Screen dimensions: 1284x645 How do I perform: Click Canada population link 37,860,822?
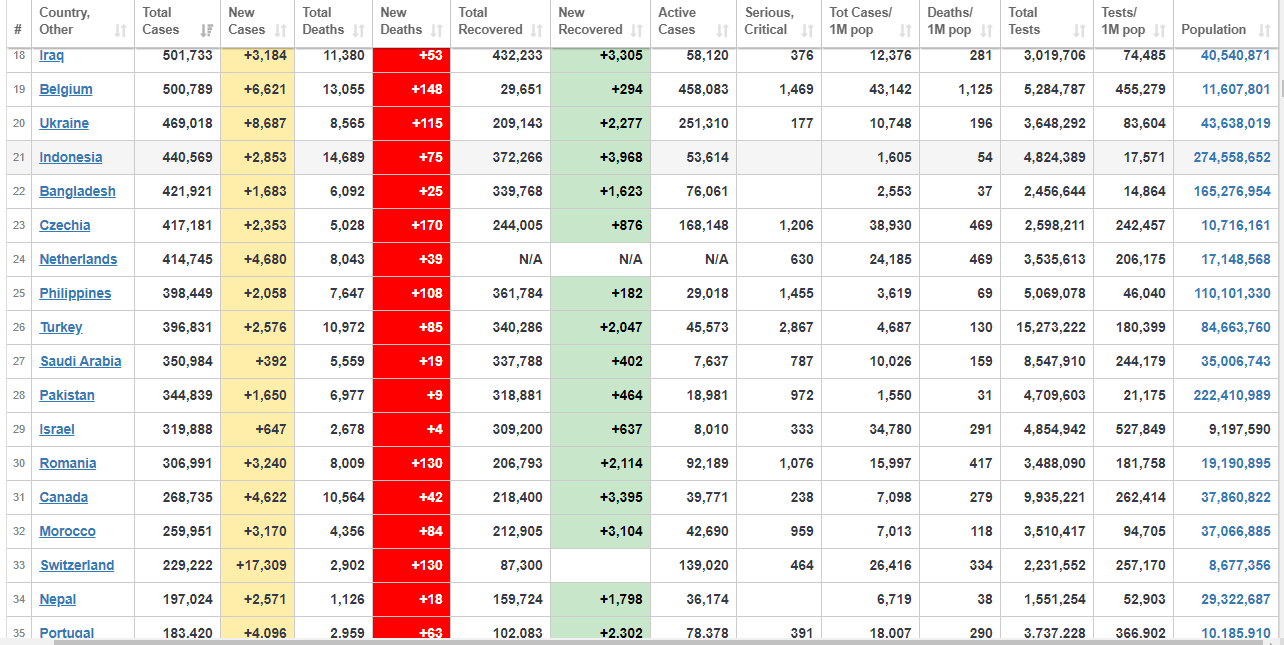tap(1236, 497)
